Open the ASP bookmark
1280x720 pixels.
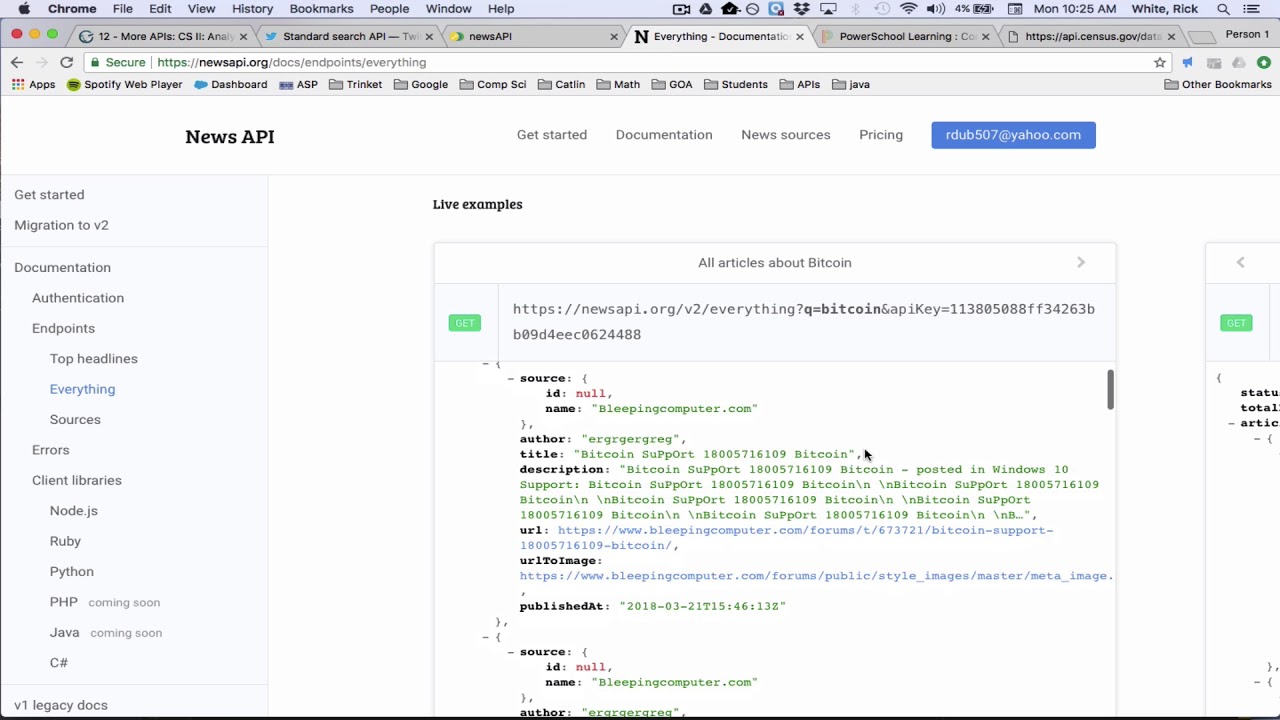298,84
